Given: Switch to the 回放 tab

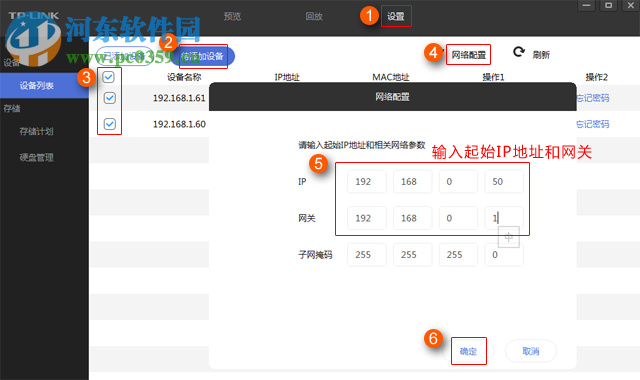Looking at the screenshot, I should [314, 16].
